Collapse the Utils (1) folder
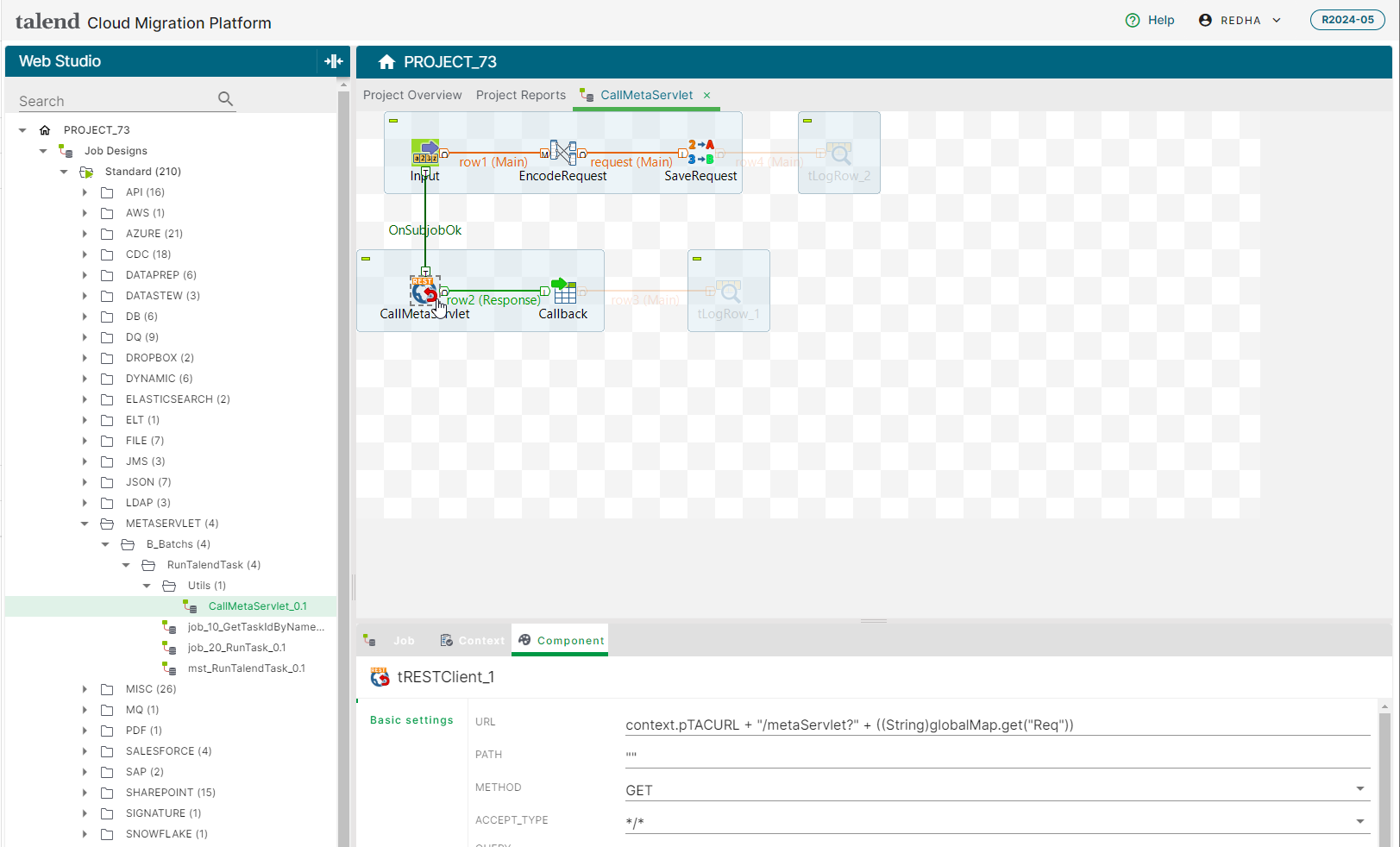Viewport: 1400px width, 847px height. [147, 586]
